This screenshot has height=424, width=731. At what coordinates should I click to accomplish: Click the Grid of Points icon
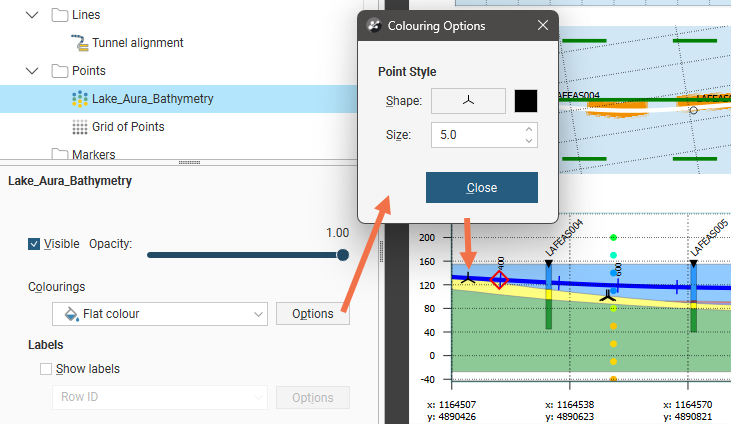pos(81,127)
